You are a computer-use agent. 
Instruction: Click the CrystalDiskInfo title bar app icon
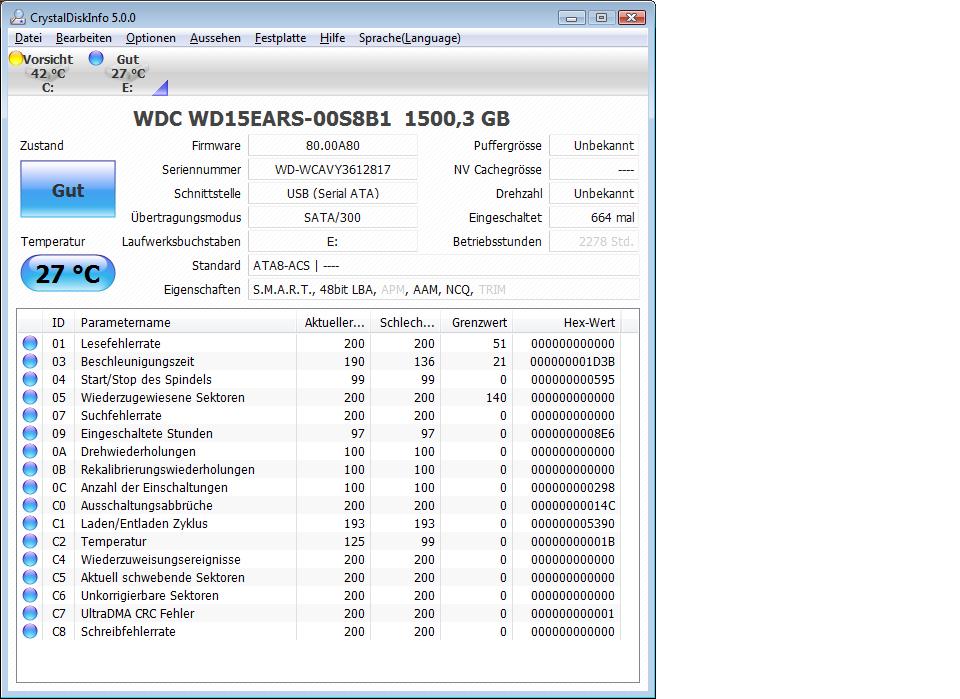coord(18,17)
